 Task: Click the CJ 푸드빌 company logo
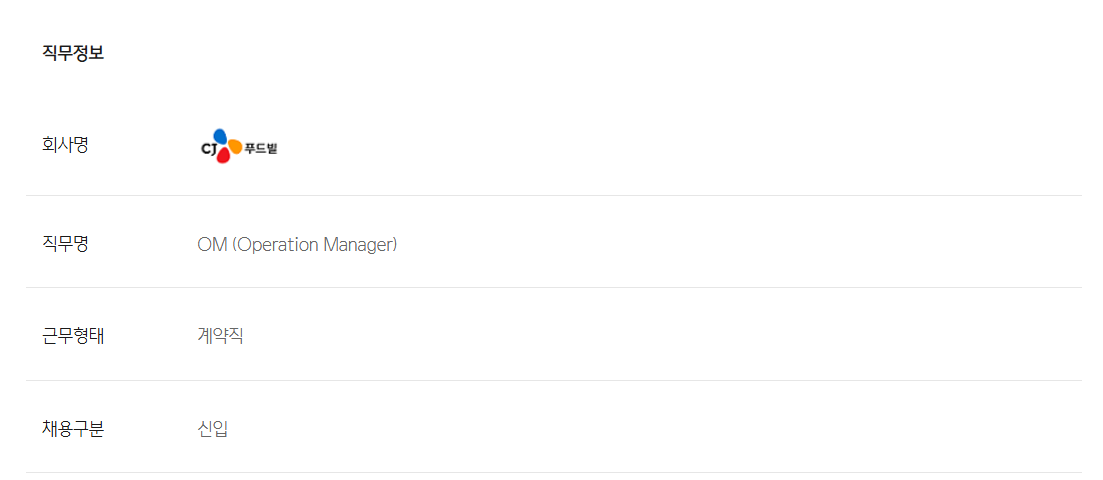(239, 147)
